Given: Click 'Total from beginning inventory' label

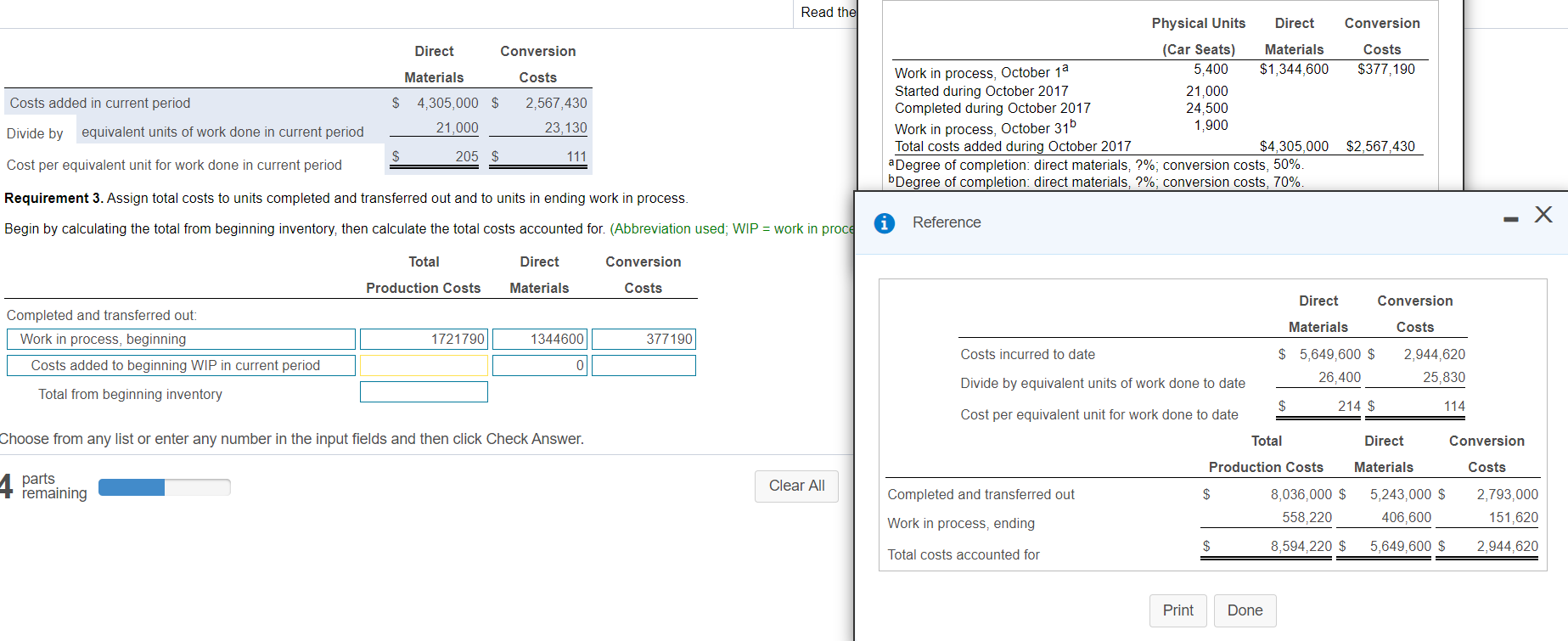Looking at the screenshot, I should pos(130,394).
